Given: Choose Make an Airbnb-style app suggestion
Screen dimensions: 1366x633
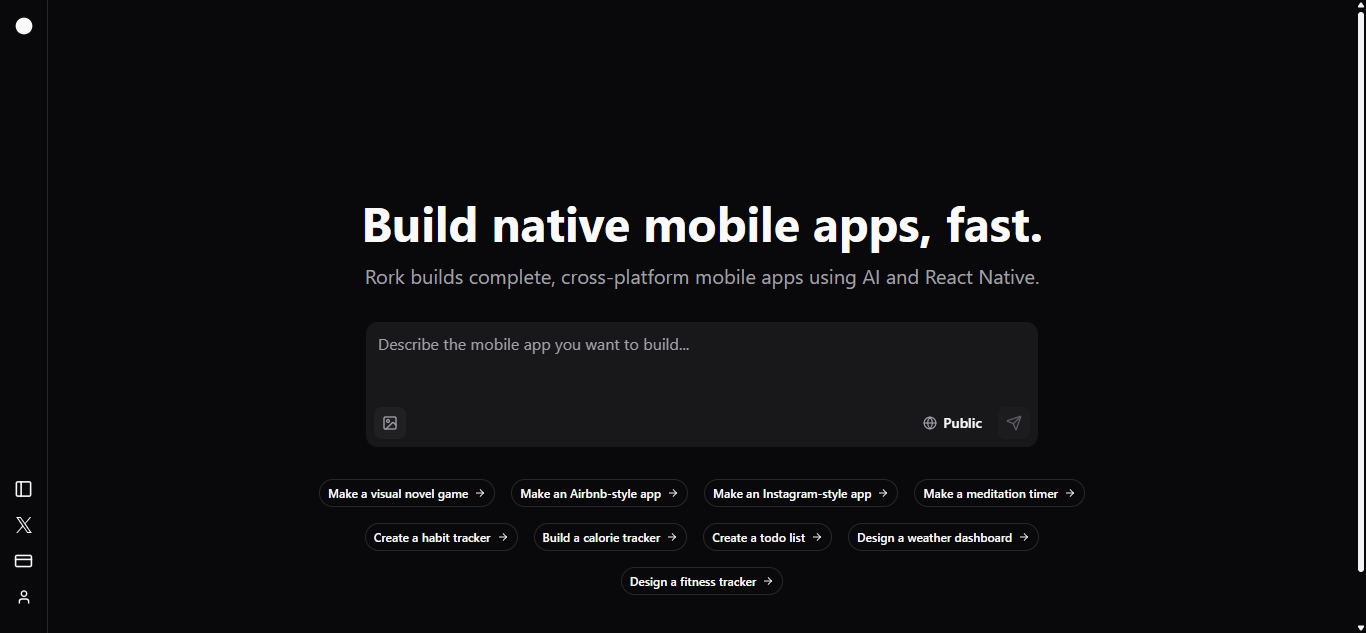Looking at the screenshot, I should click(x=599, y=494).
